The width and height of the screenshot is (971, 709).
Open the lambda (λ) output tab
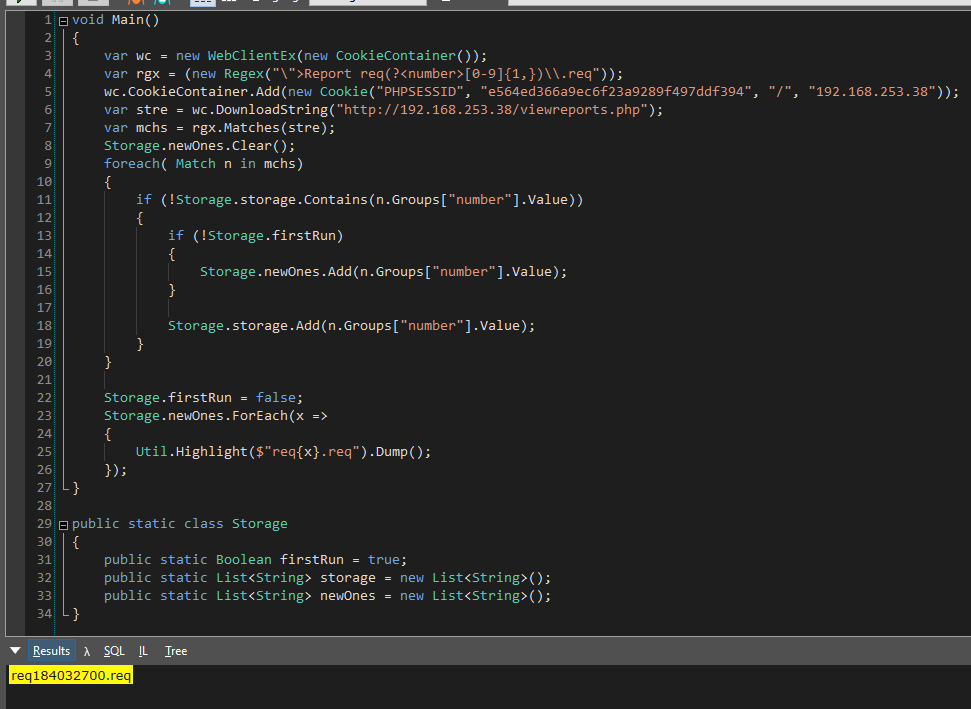[x=87, y=651]
